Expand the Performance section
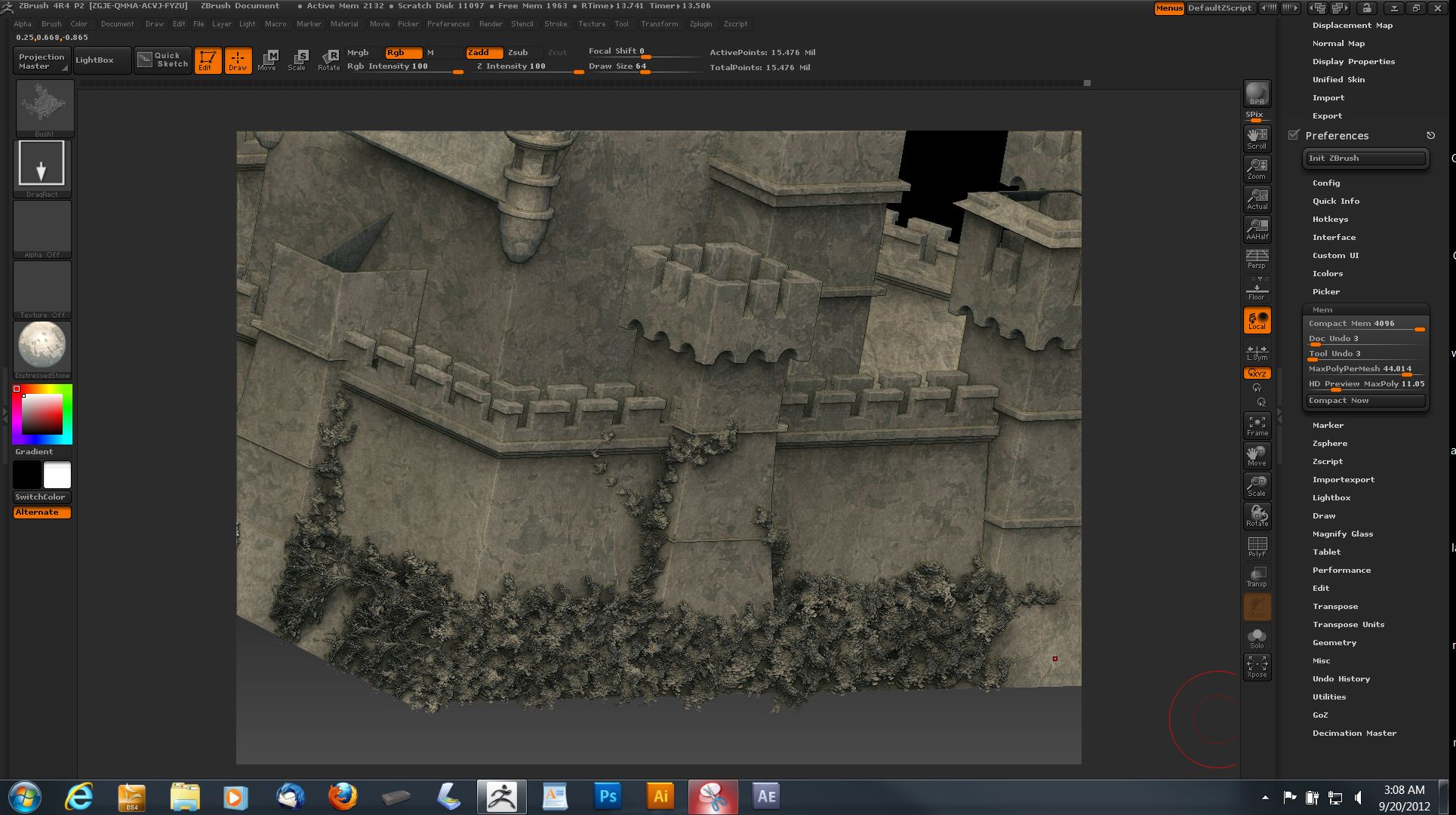The width and height of the screenshot is (1456, 815). tap(1341, 570)
